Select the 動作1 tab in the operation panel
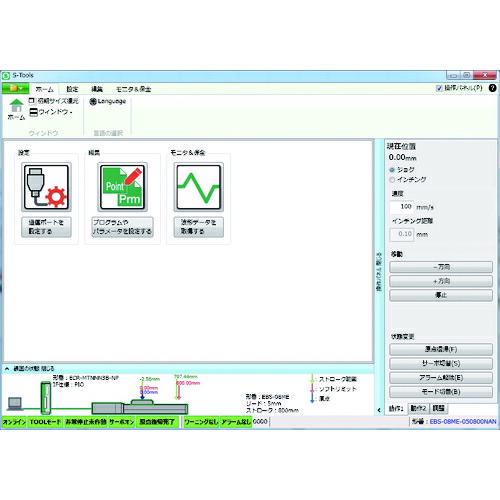 (x=396, y=409)
